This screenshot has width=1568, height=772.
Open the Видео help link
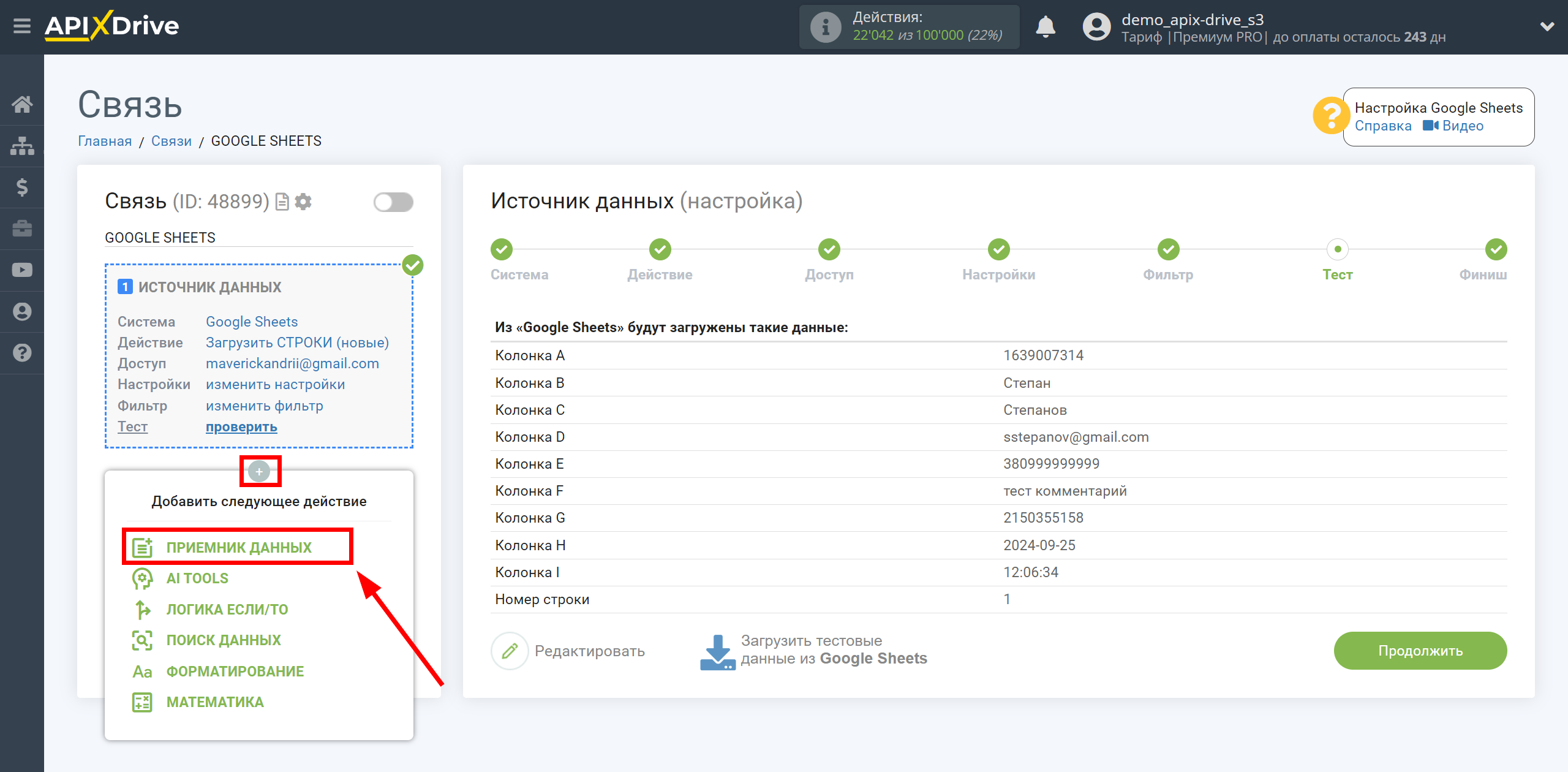1453,126
